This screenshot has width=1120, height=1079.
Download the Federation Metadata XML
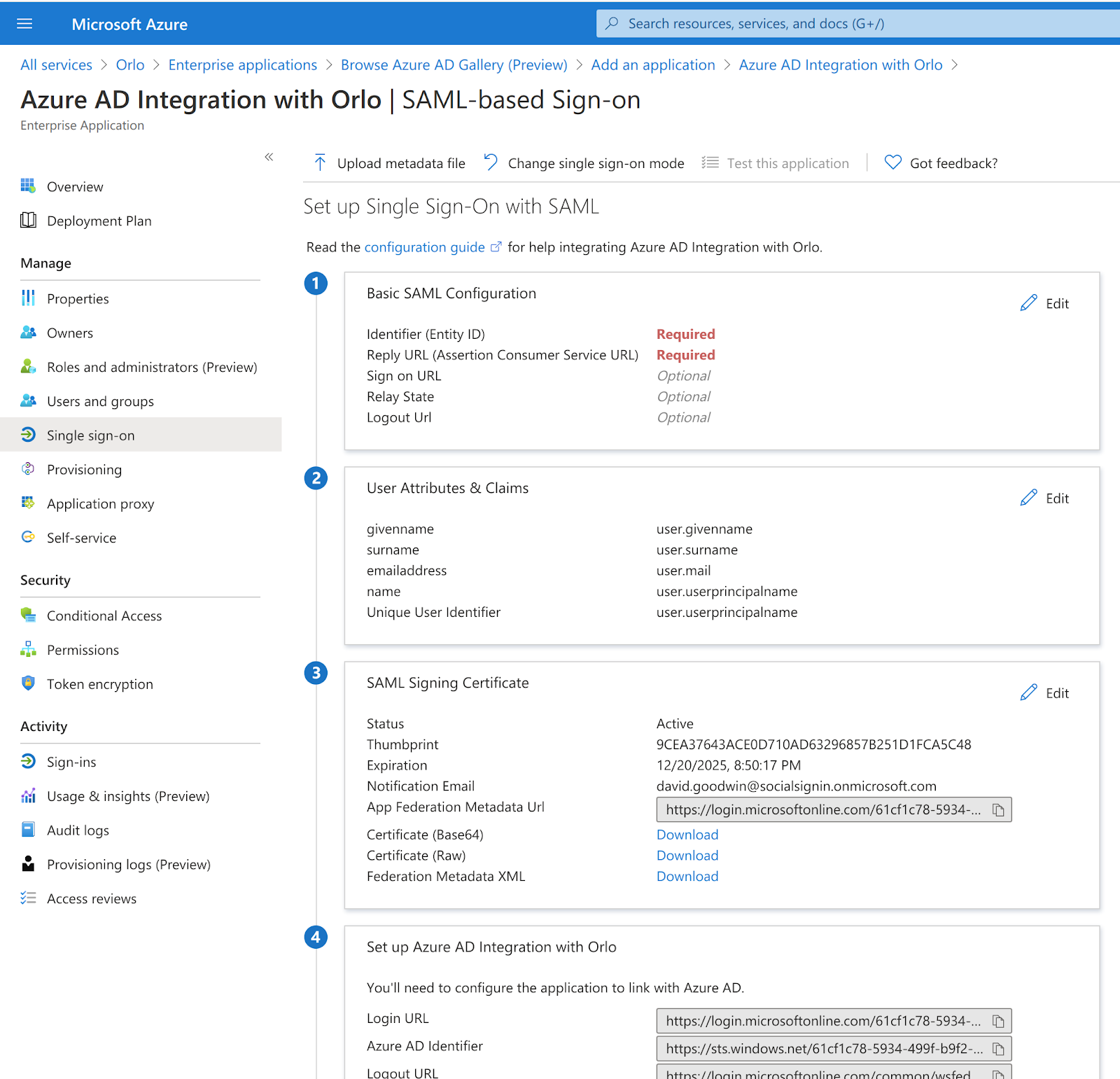[687, 877]
